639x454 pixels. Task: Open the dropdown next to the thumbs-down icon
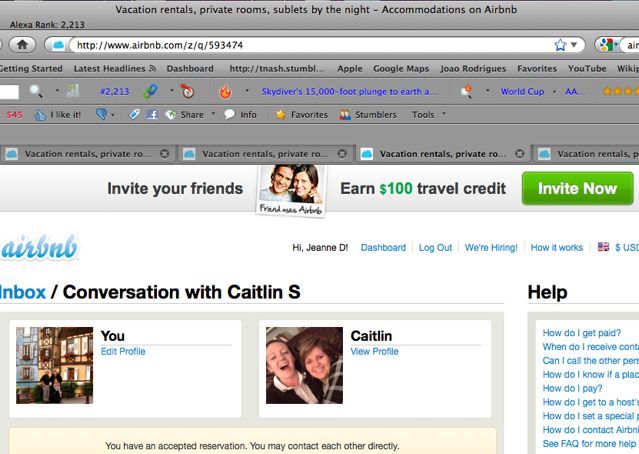pyautogui.click(x=112, y=115)
